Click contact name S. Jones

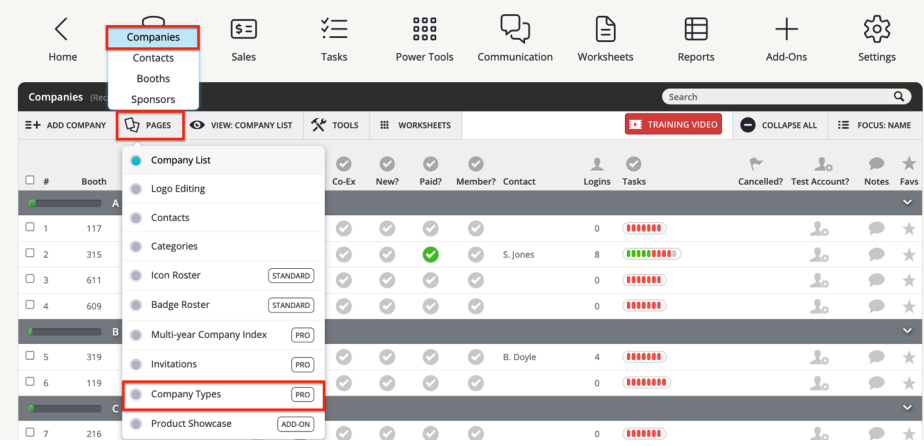click(x=519, y=255)
